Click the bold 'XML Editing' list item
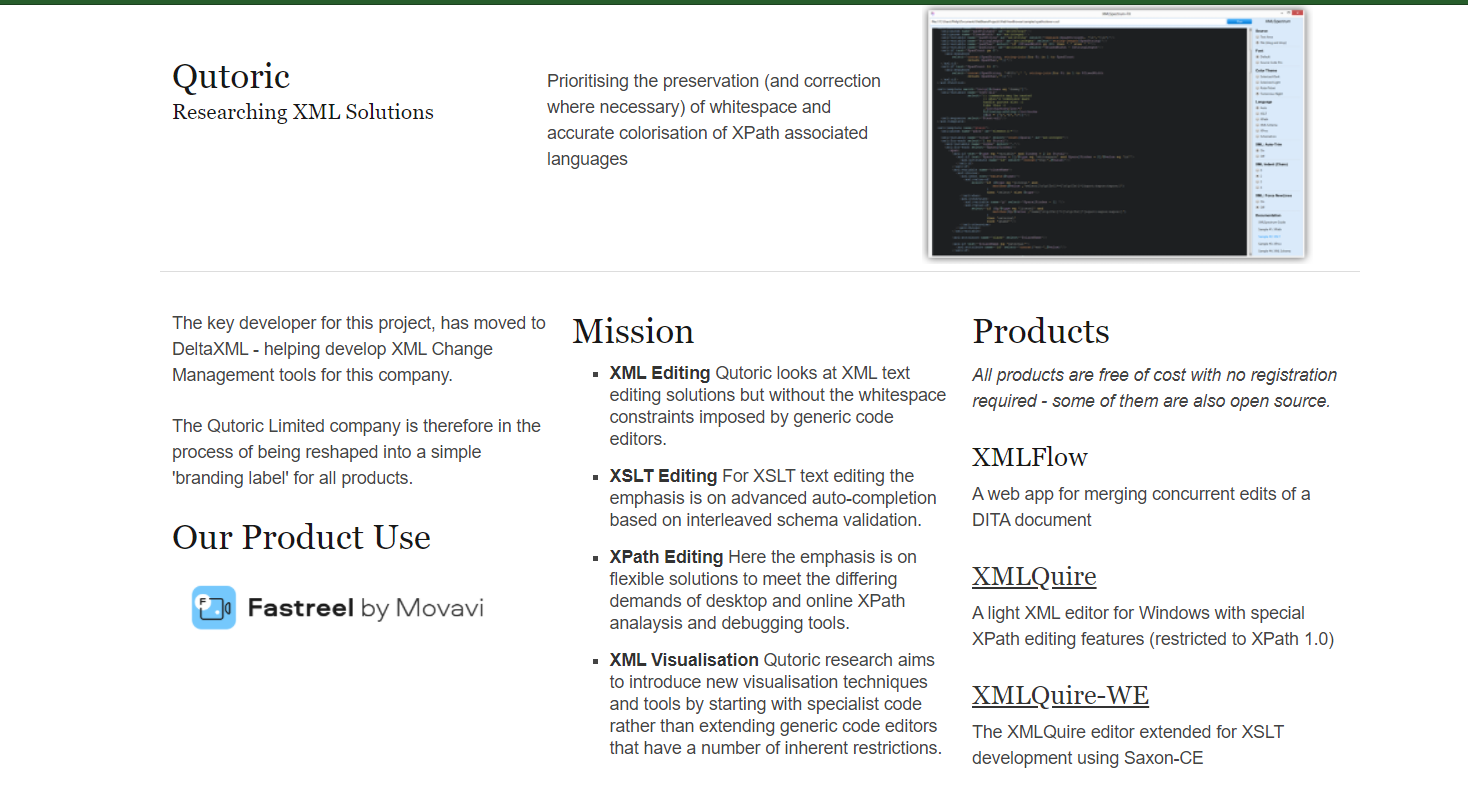This screenshot has height=796, width=1468. pyautogui.click(x=660, y=373)
